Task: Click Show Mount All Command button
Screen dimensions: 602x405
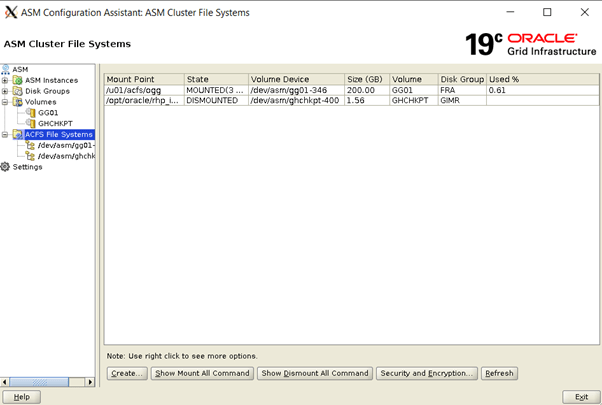Action: [x=201, y=373]
